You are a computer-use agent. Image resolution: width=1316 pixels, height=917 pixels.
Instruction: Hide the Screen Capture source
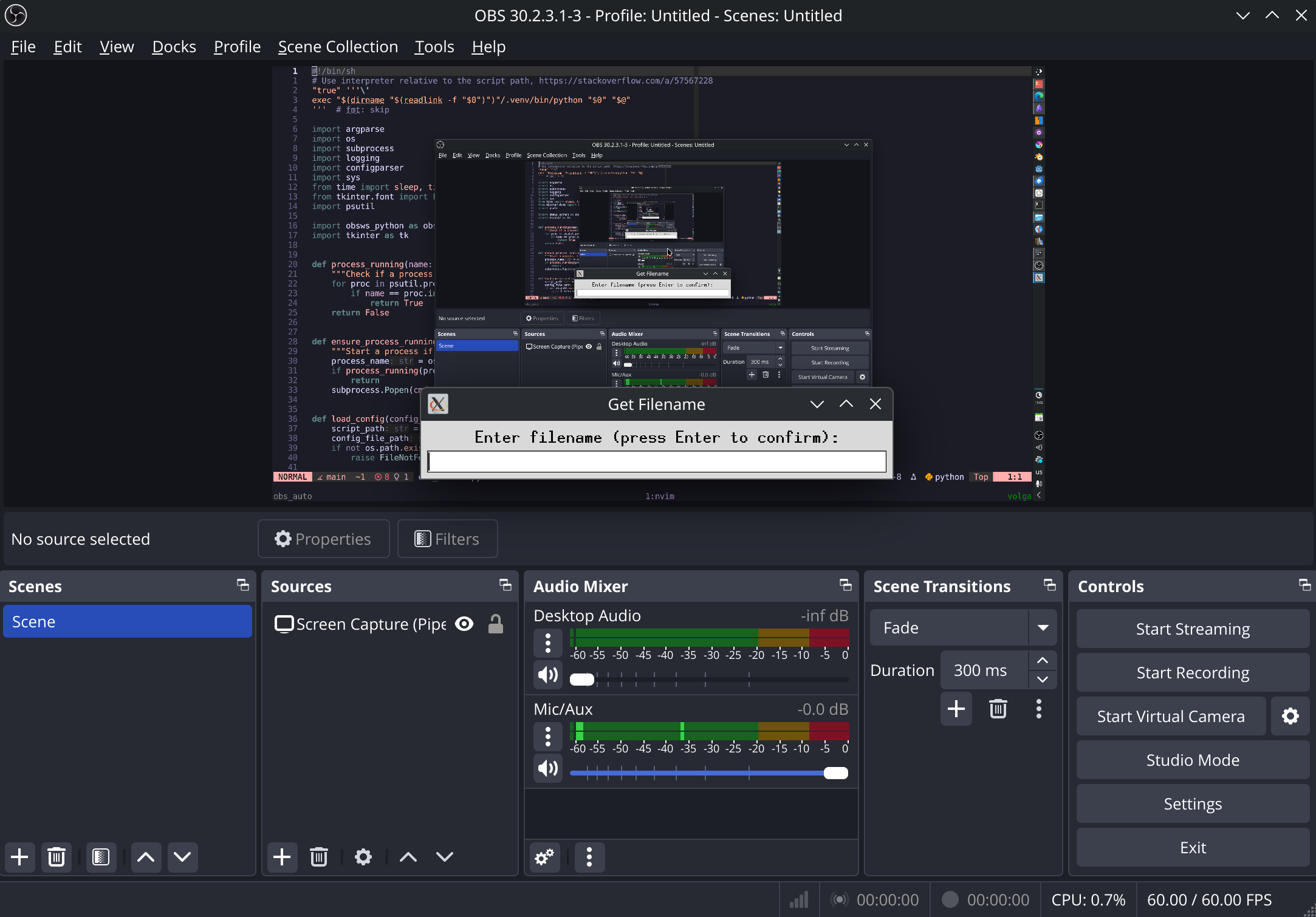464,624
